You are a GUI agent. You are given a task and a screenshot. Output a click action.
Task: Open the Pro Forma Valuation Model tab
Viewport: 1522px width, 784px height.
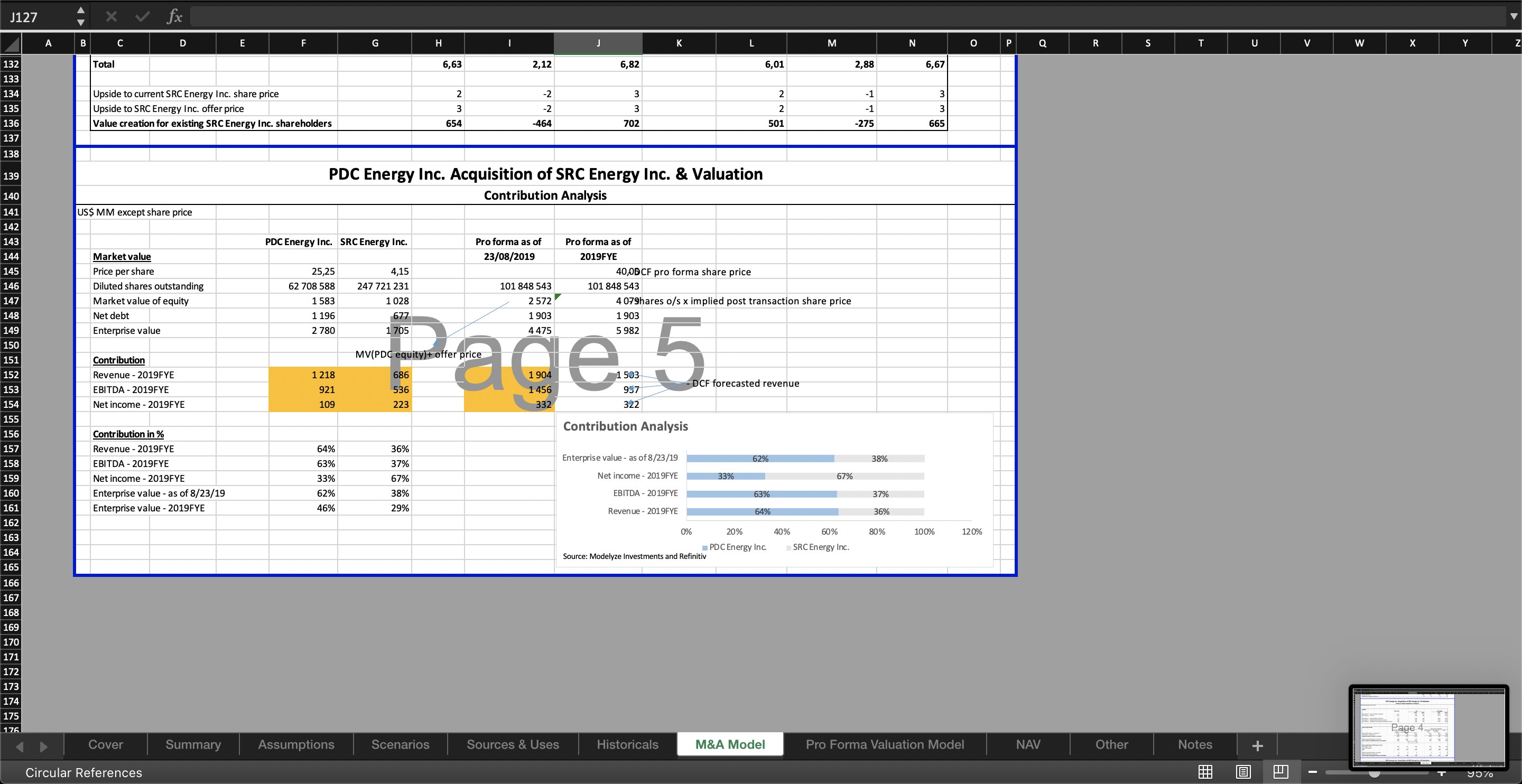tap(885, 744)
